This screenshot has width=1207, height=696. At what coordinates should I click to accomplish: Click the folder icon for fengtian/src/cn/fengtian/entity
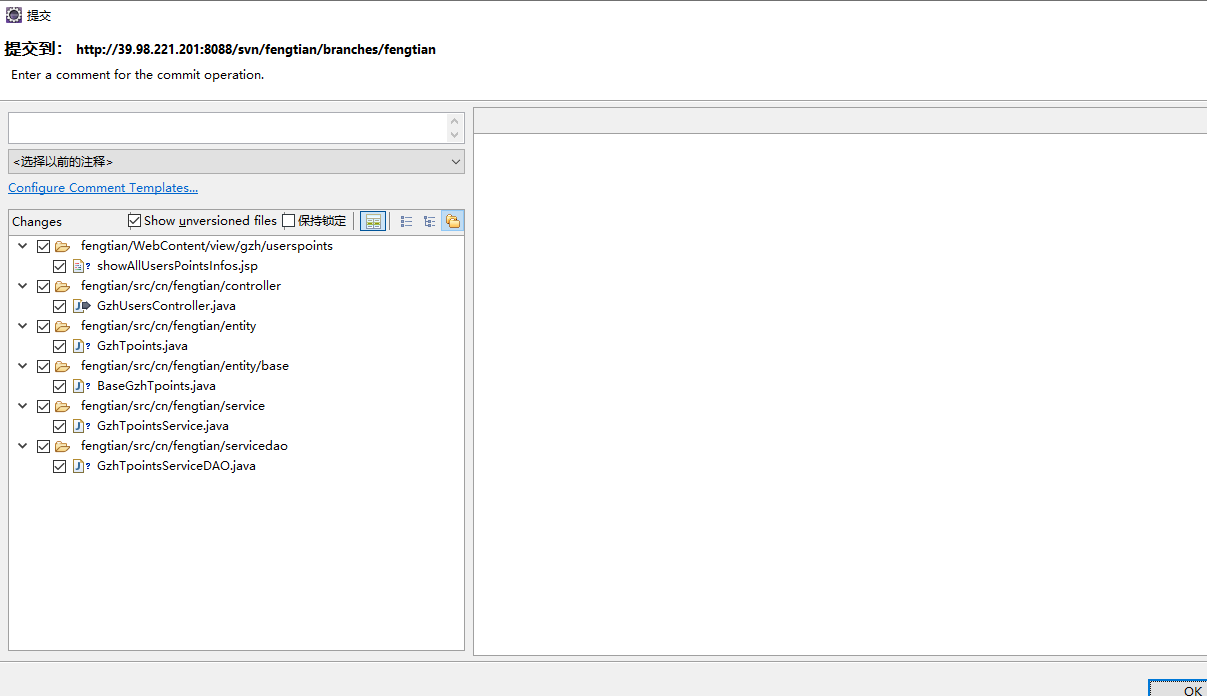[x=62, y=326]
